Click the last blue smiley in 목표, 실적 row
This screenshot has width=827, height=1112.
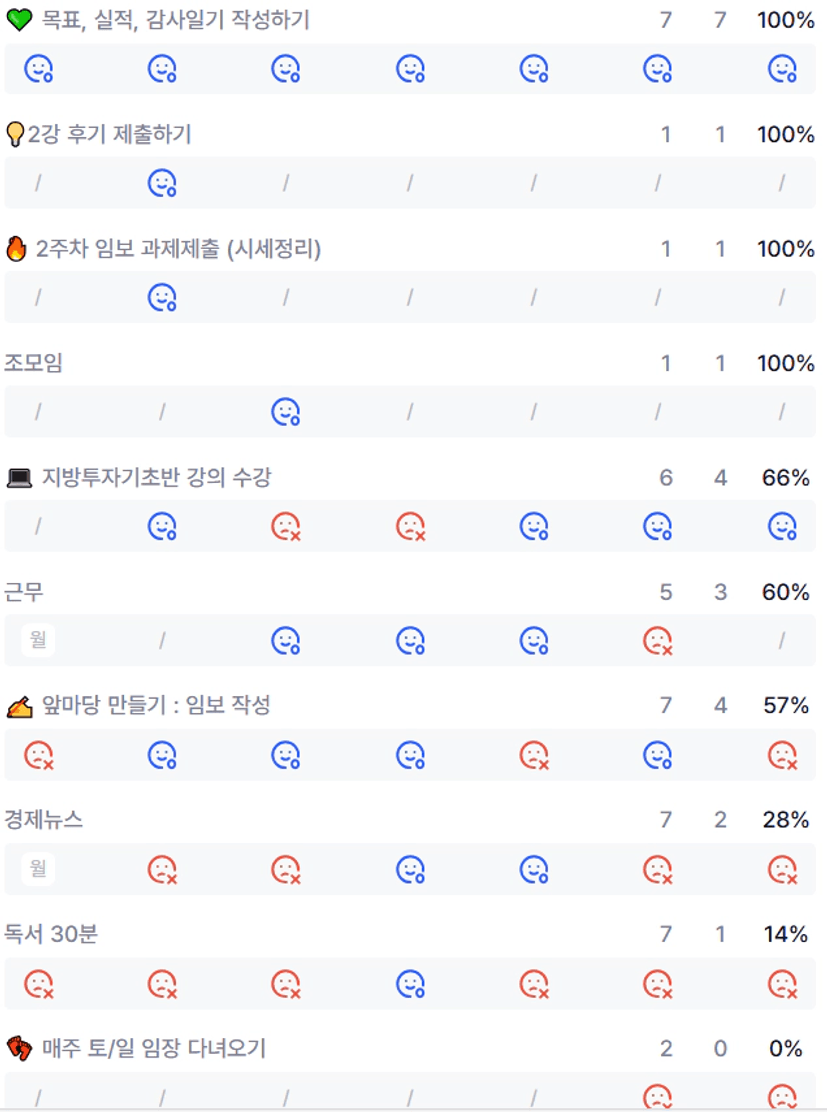(x=782, y=69)
